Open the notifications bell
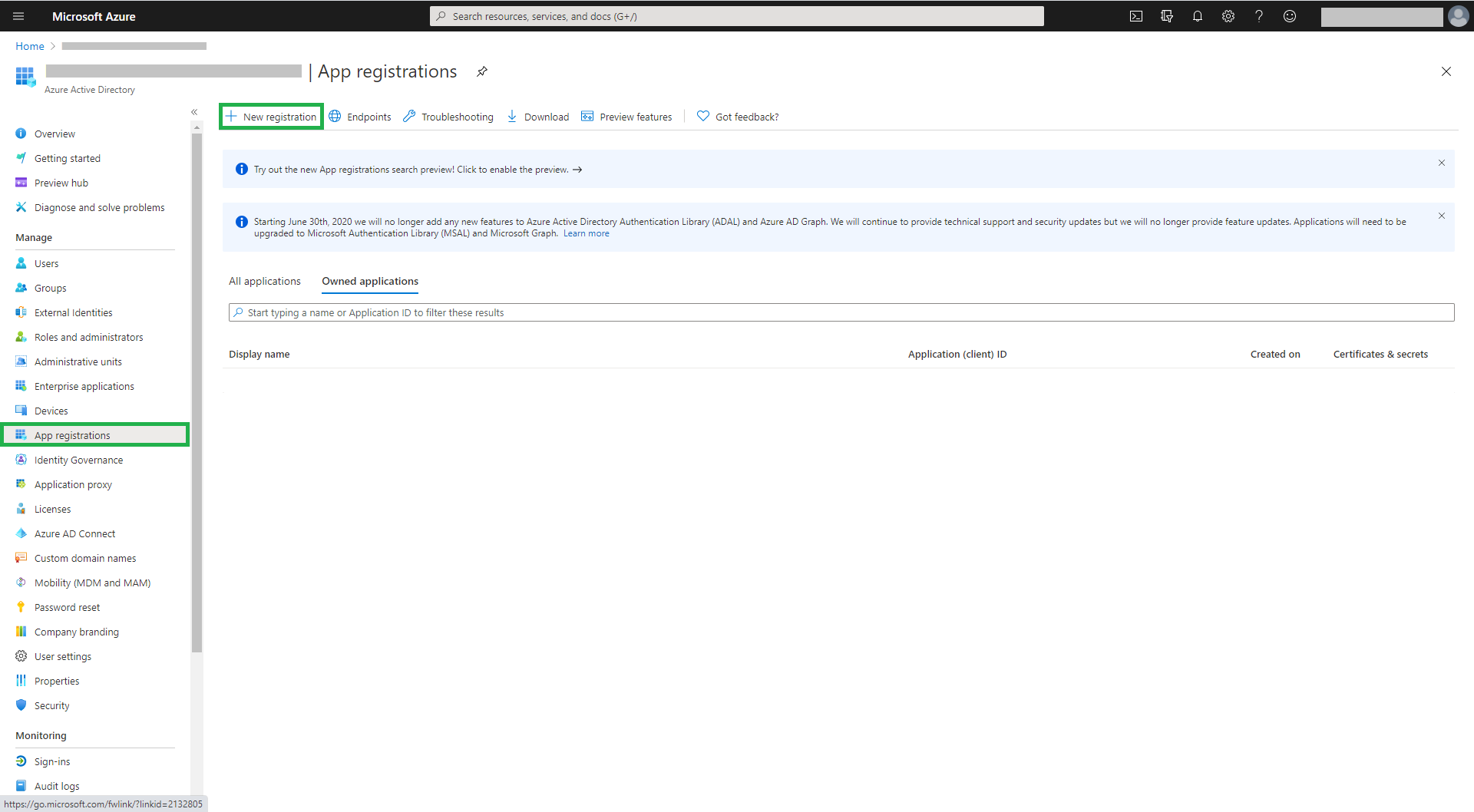This screenshot has height=812, width=1474. 1198,16
